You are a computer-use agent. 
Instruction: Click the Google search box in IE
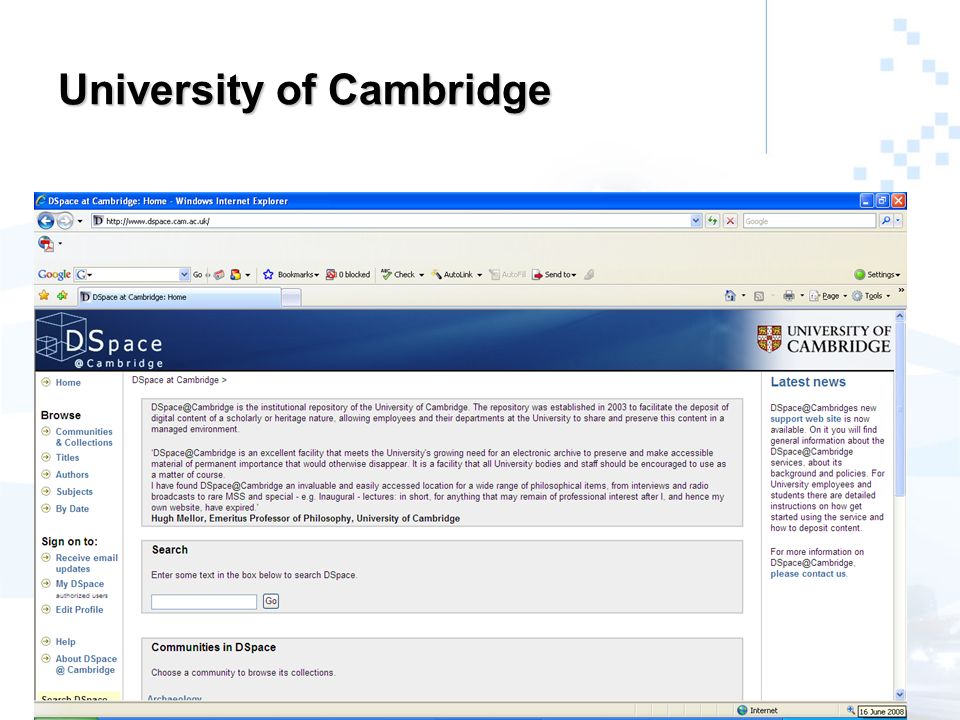pos(809,221)
